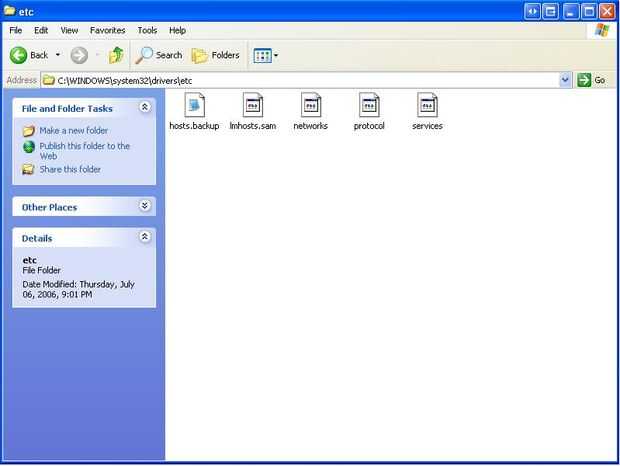
Task: Click the File and Folder Tasks header
Action: tap(67, 109)
